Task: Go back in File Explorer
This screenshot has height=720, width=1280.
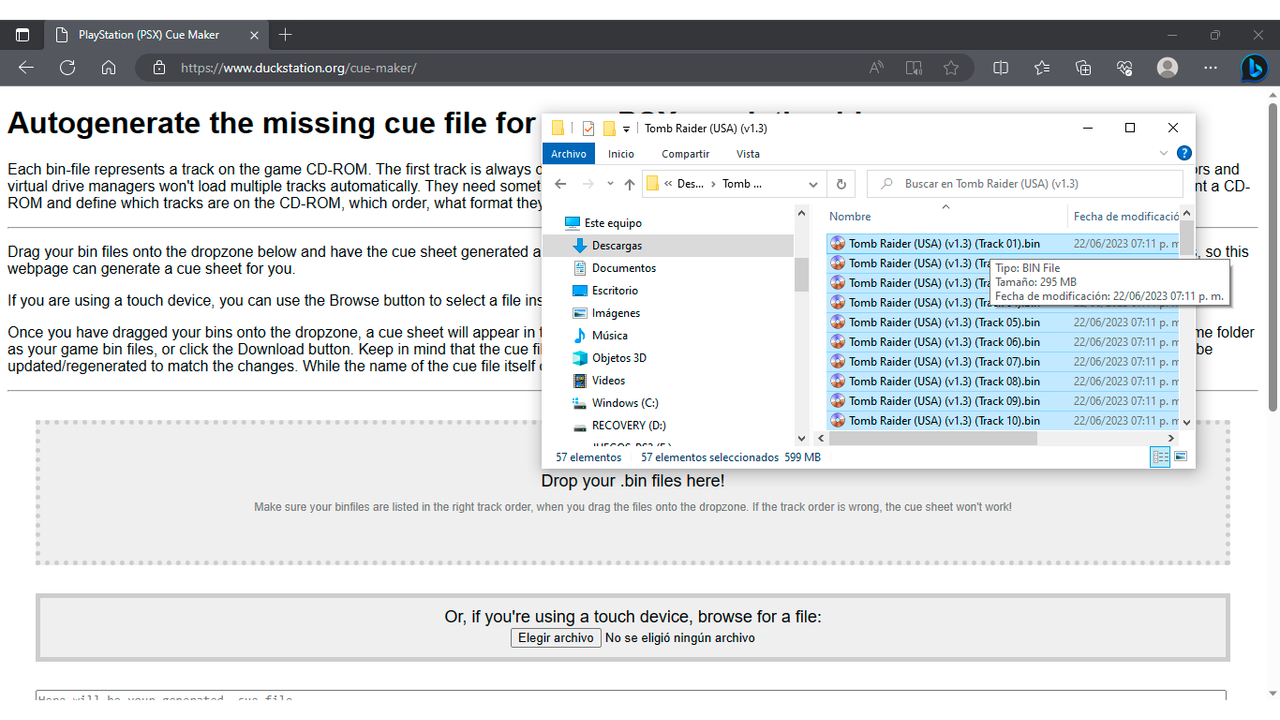Action: click(561, 184)
